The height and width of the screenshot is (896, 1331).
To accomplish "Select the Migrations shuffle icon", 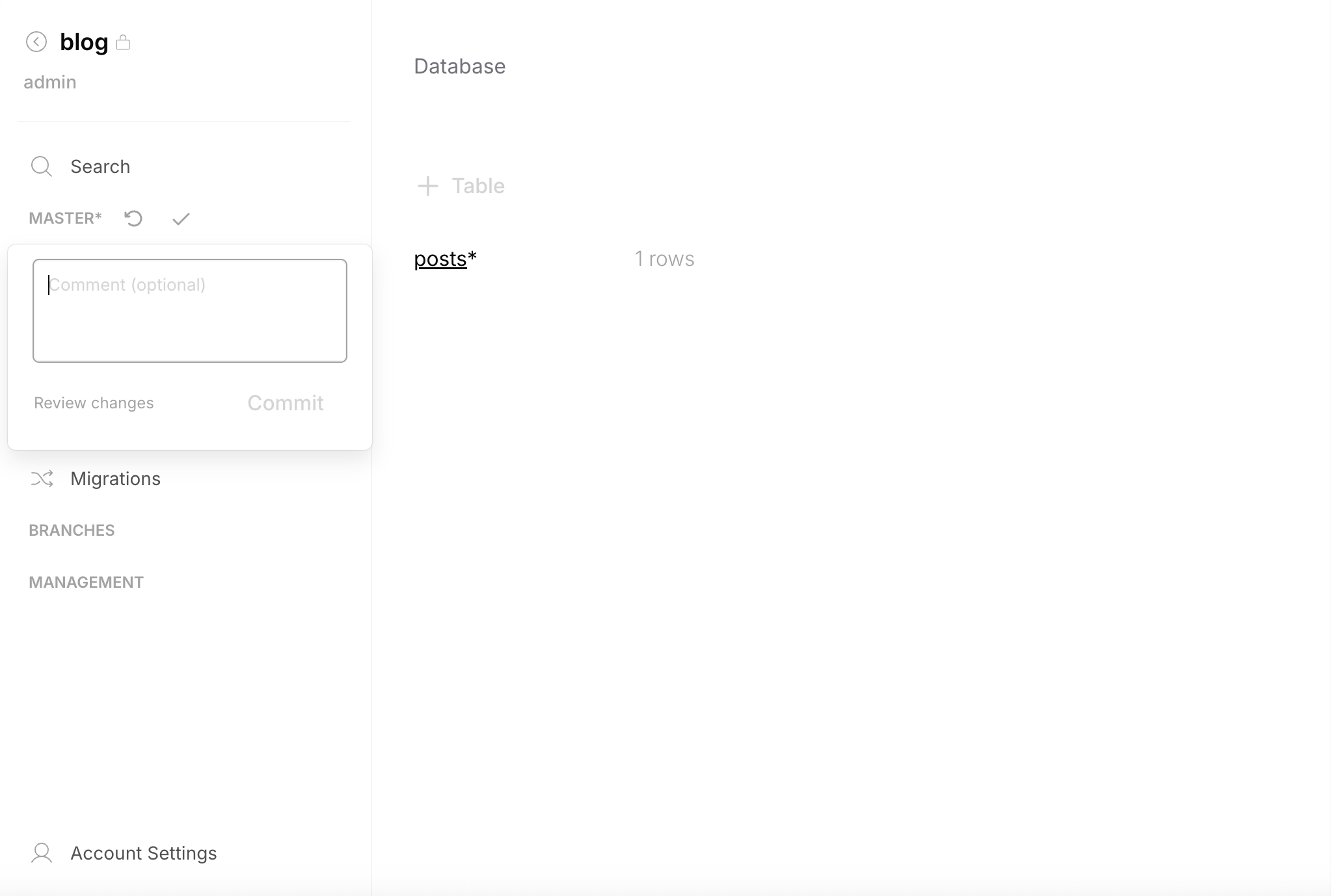I will [x=42, y=479].
